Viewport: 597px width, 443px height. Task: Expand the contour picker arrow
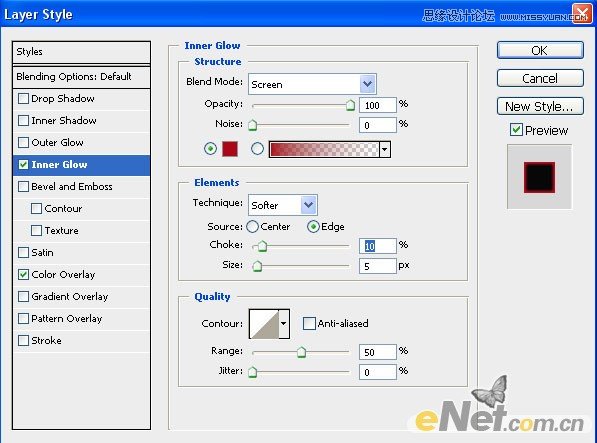tap(284, 323)
